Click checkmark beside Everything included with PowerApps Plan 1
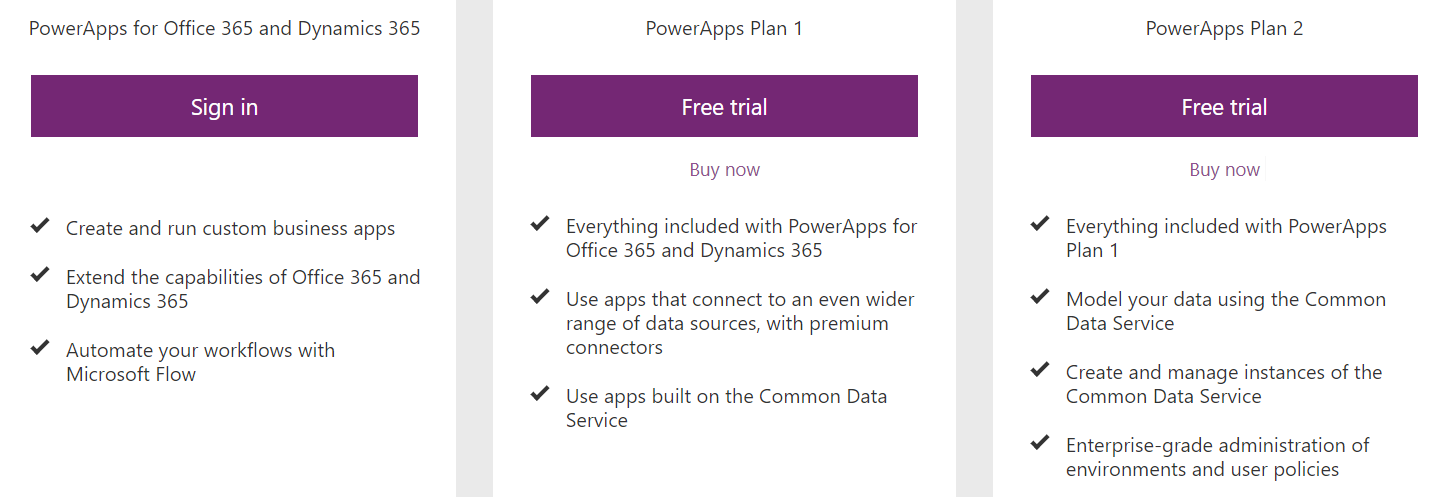 click(1040, 224)
